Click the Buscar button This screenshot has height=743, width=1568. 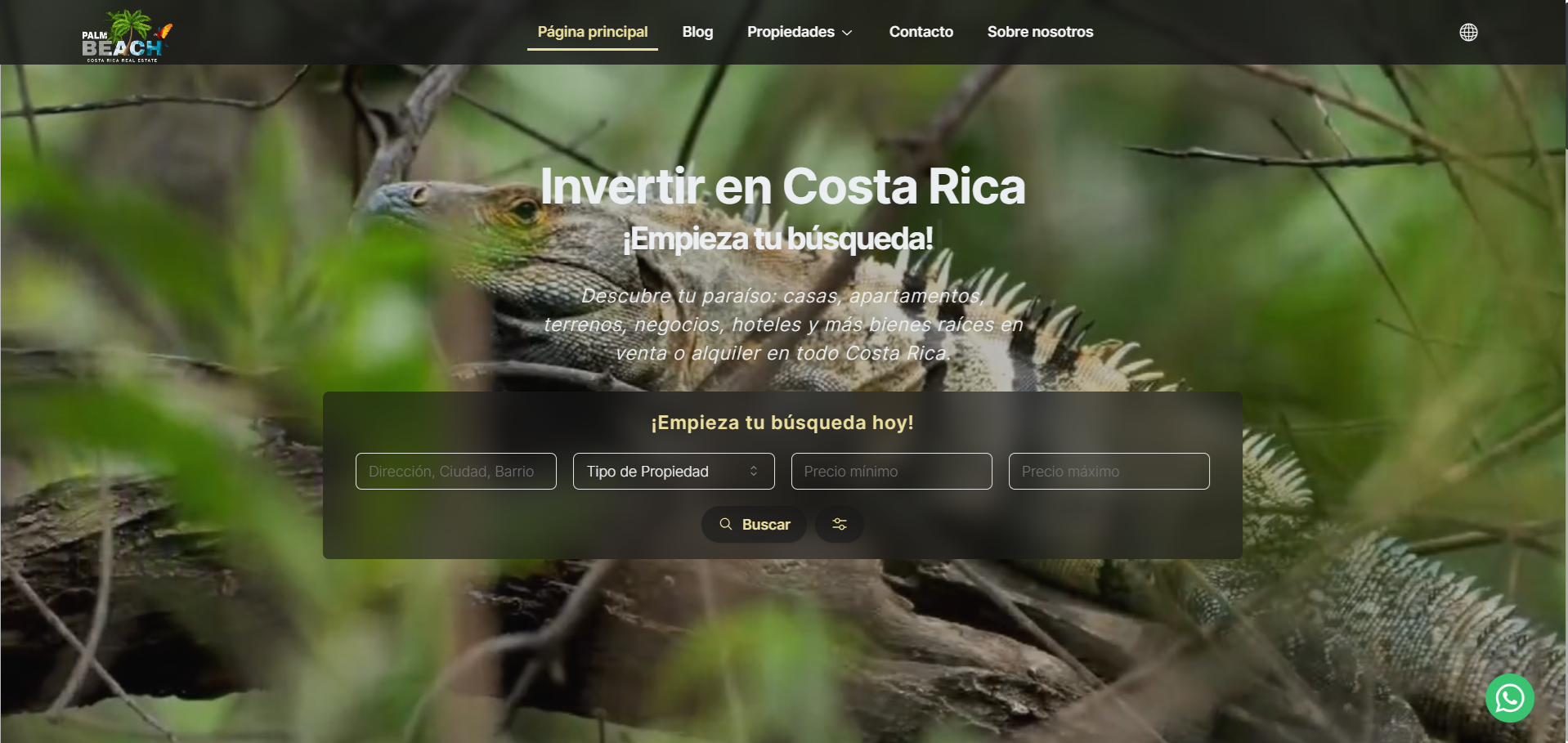pyautogui.click(x=754, y=524)
